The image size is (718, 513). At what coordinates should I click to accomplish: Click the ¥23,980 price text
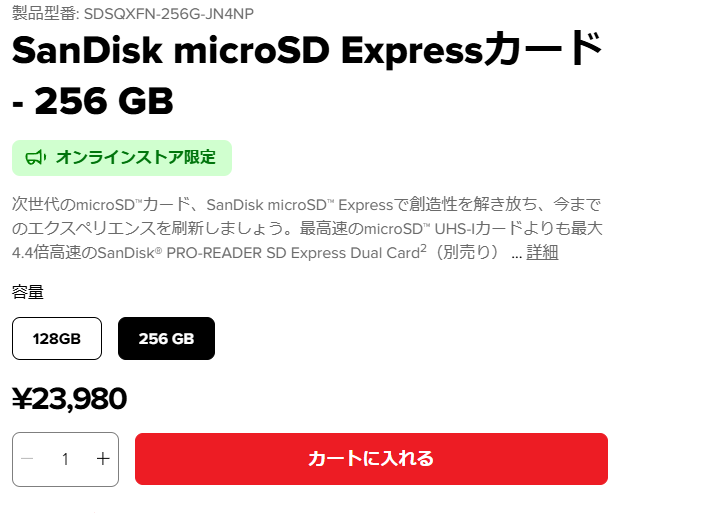pos(69,399)
